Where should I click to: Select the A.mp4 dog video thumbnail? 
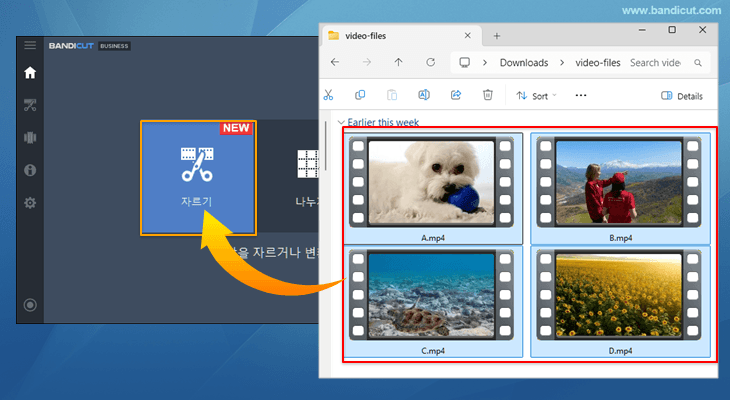click(431, 182)
